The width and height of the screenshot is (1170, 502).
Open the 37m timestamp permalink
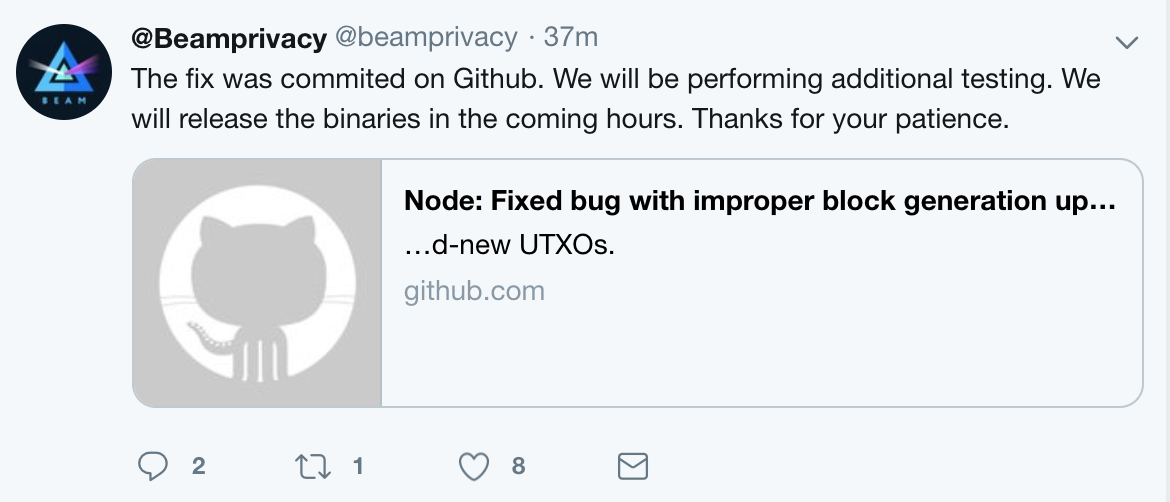point(571,37)
